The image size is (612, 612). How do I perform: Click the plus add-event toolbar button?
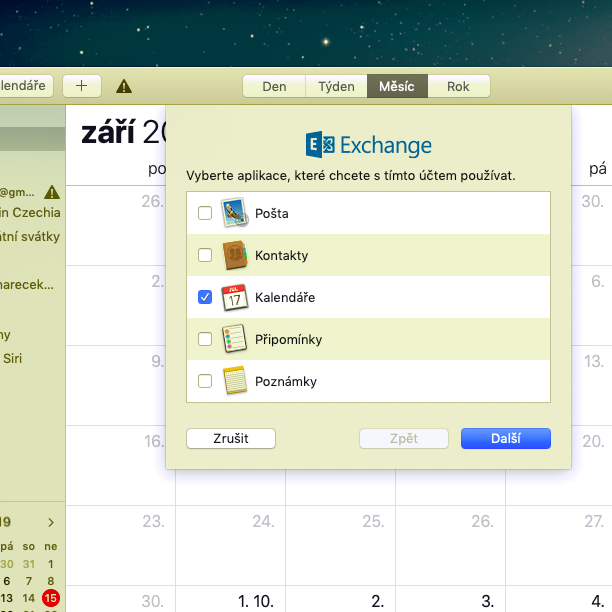click(82, 86)
